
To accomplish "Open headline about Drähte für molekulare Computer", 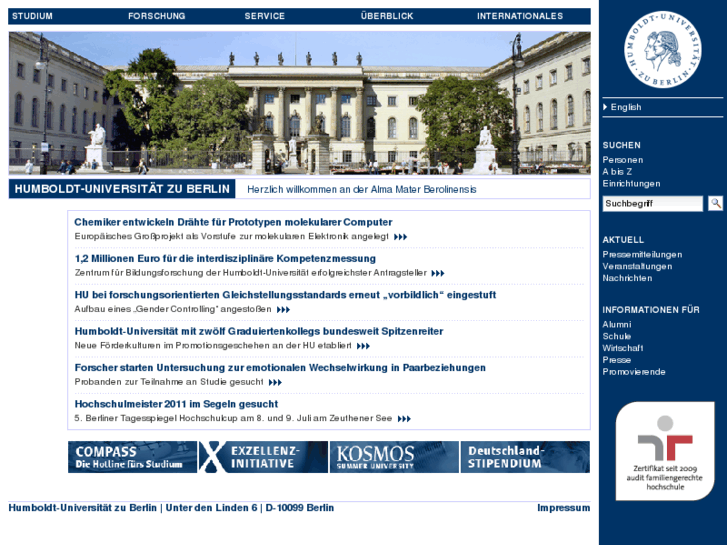I will tap(233, 222).
